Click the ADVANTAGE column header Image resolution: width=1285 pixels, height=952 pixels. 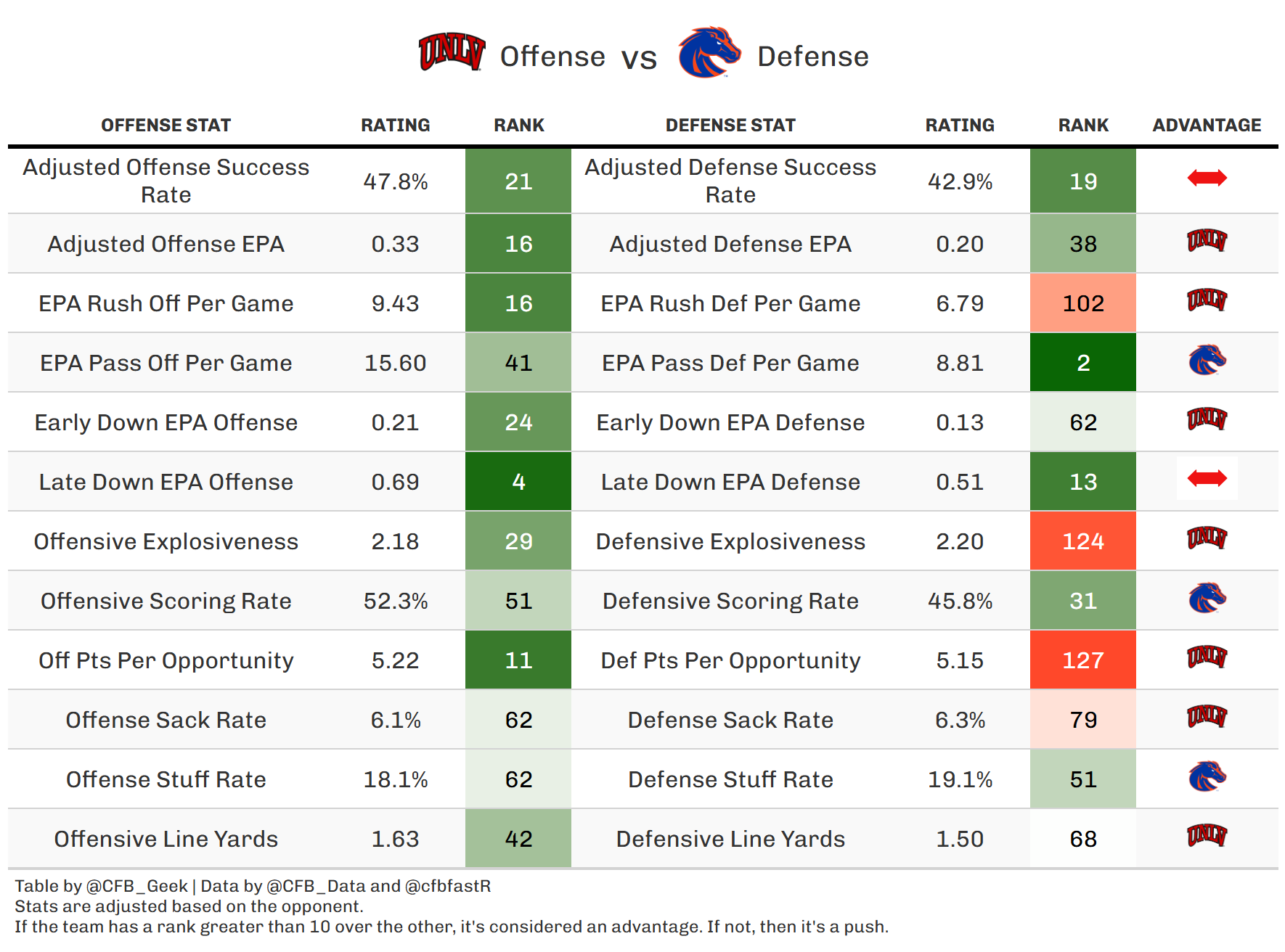[x=1207, y=126]
